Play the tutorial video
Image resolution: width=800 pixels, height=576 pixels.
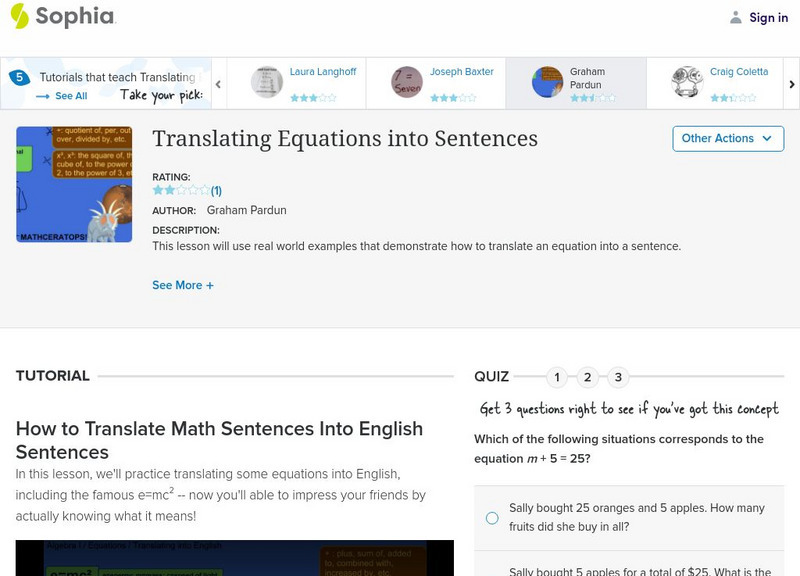point(234,558)
